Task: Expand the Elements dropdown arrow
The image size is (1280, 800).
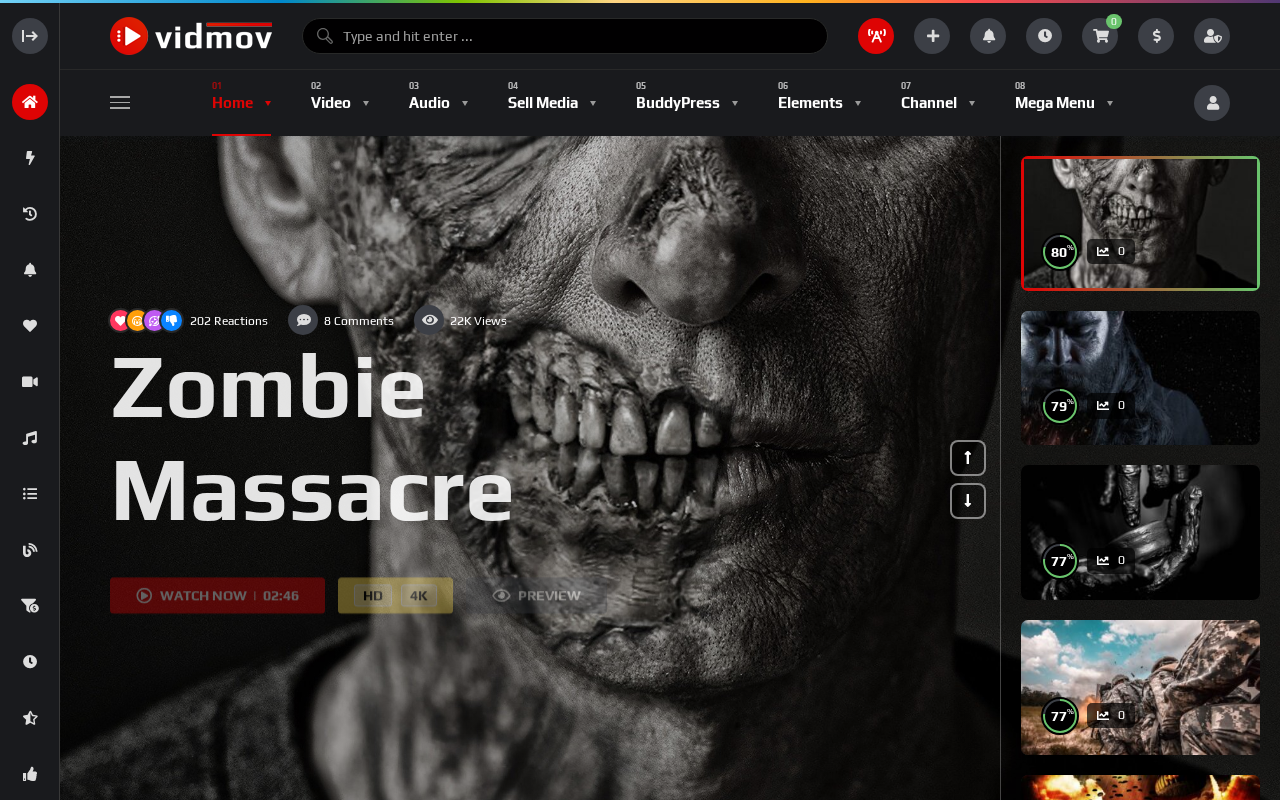Action: tap(858, 103)
